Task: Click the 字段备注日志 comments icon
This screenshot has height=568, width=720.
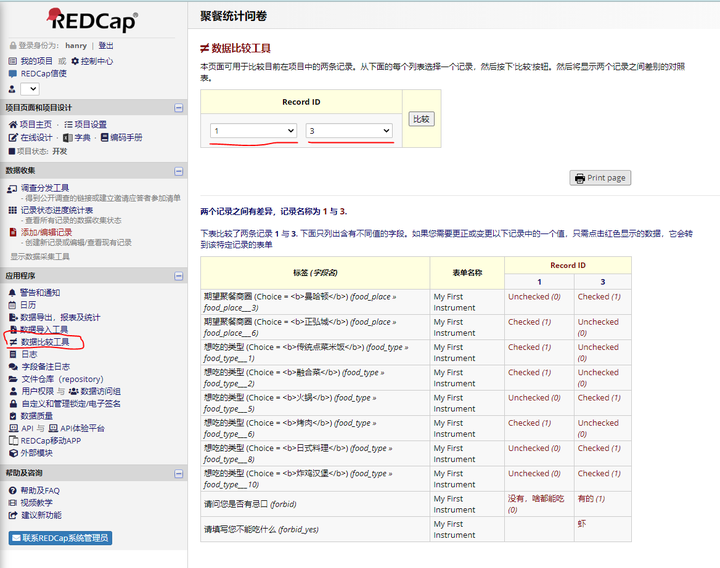Action: tap(13, 367)
